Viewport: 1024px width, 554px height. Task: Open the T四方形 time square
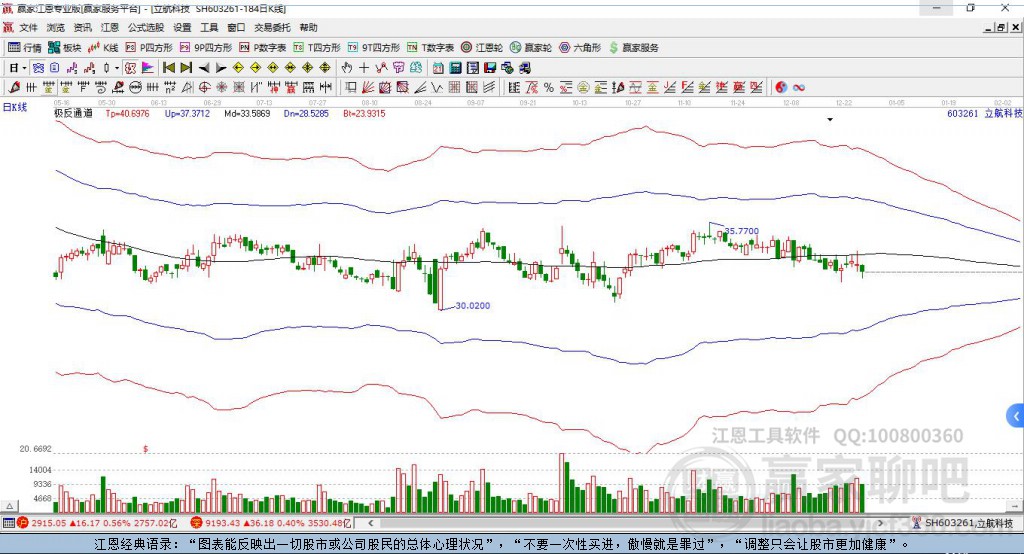click(317, 48)
